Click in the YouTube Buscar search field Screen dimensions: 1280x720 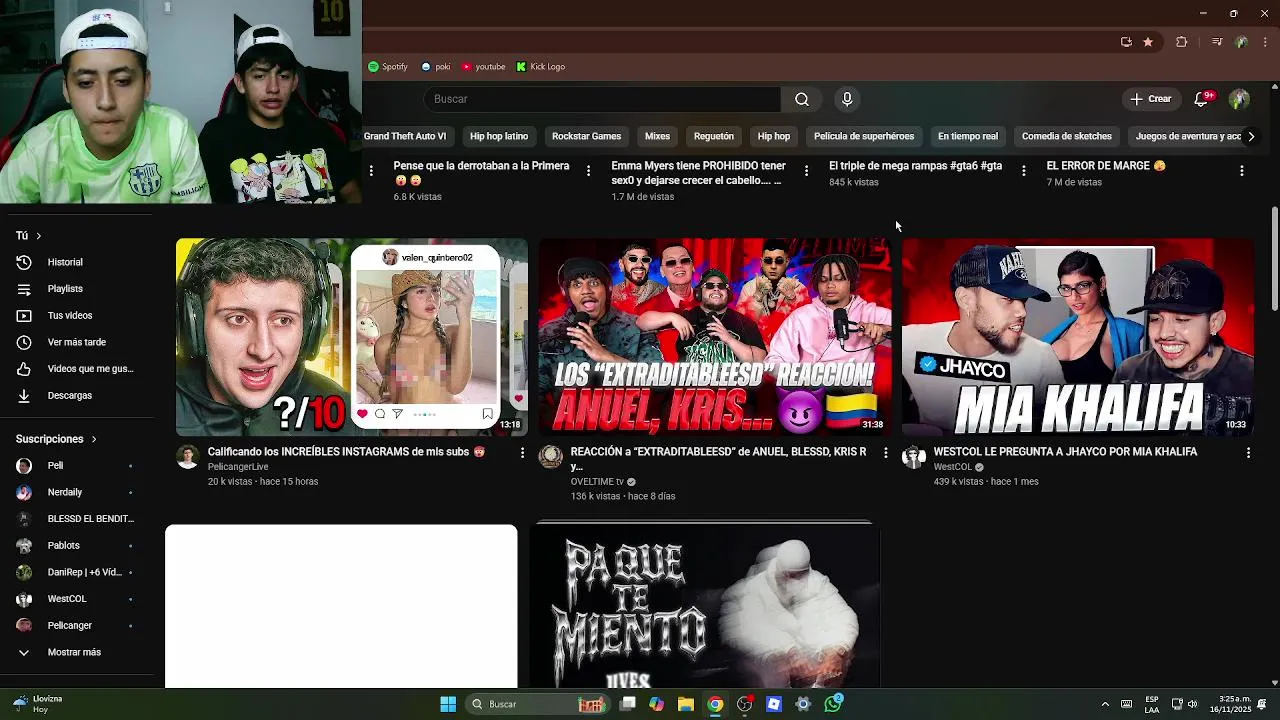tap(603, 99)
